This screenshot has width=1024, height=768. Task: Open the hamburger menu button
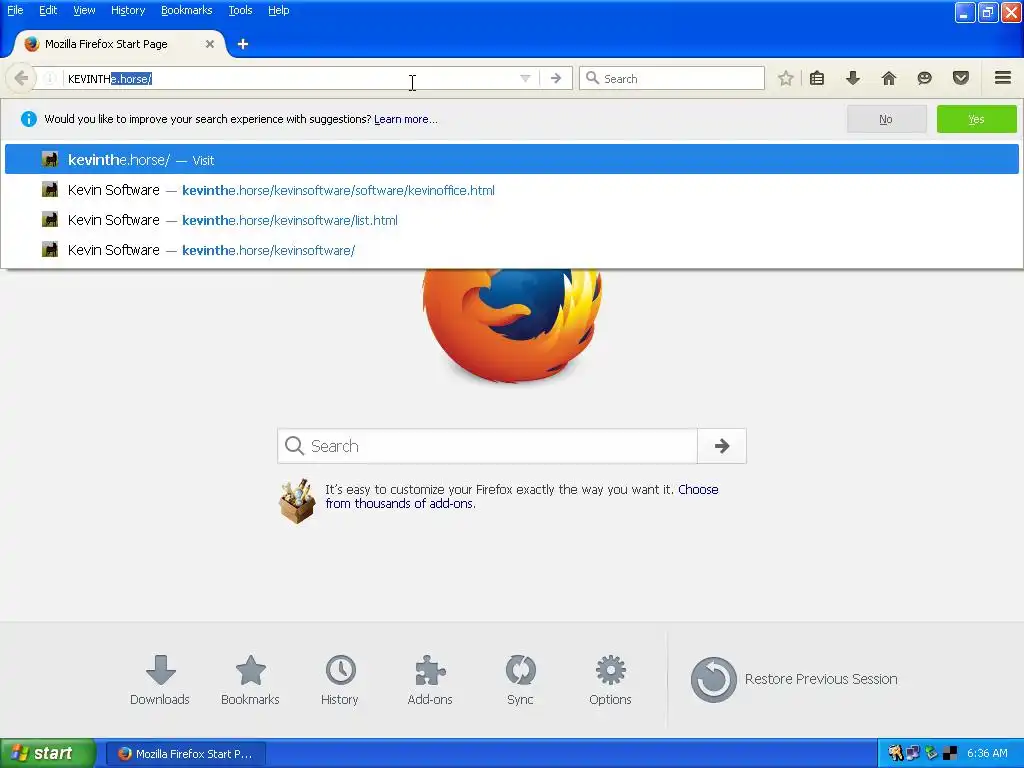tap(1003, 78)
